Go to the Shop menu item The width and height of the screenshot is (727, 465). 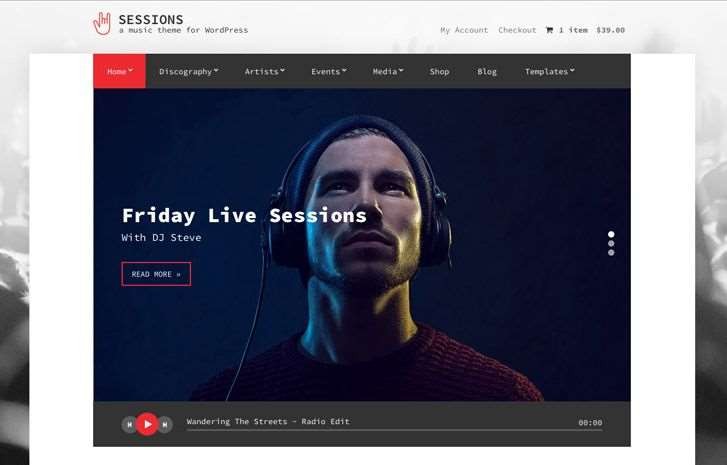[x=439, y=71]
